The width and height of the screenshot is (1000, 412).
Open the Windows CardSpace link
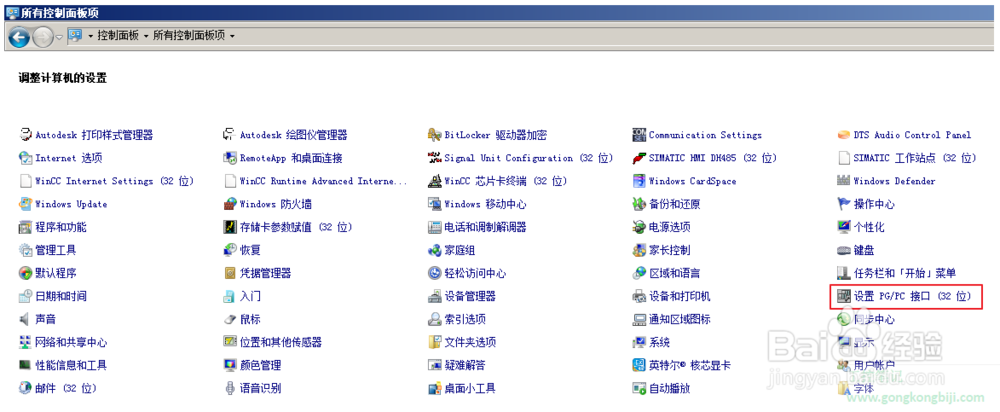coord(693,181)
